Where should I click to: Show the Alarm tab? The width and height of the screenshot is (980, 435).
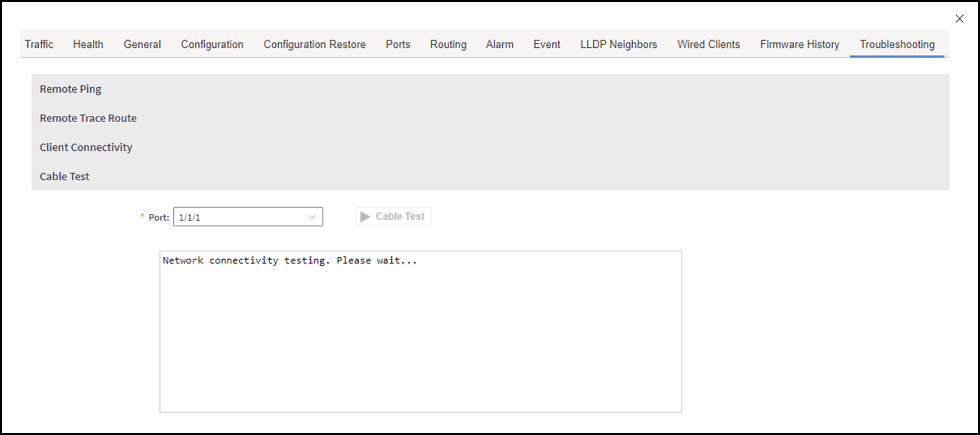coord(499,44)
